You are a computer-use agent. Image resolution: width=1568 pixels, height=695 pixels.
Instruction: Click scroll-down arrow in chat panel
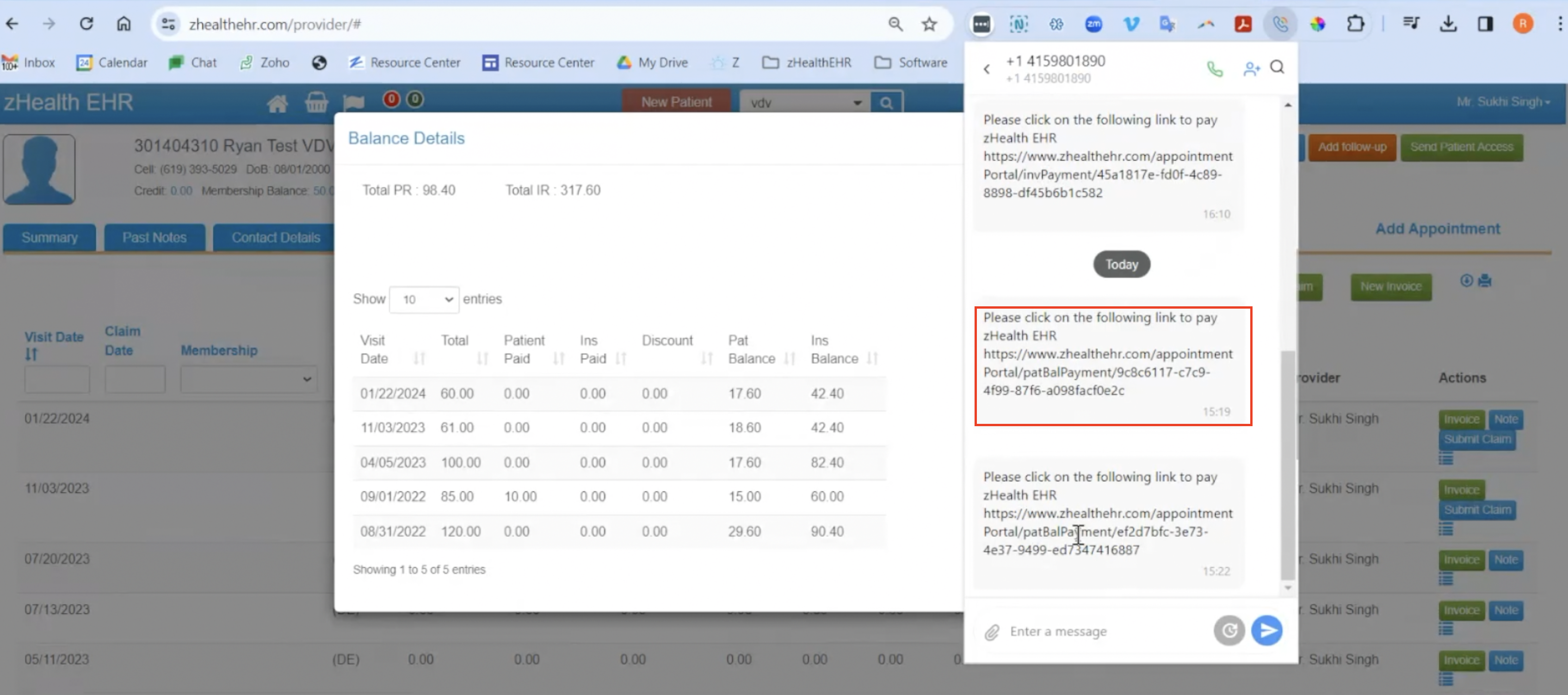pos(1287,588)
